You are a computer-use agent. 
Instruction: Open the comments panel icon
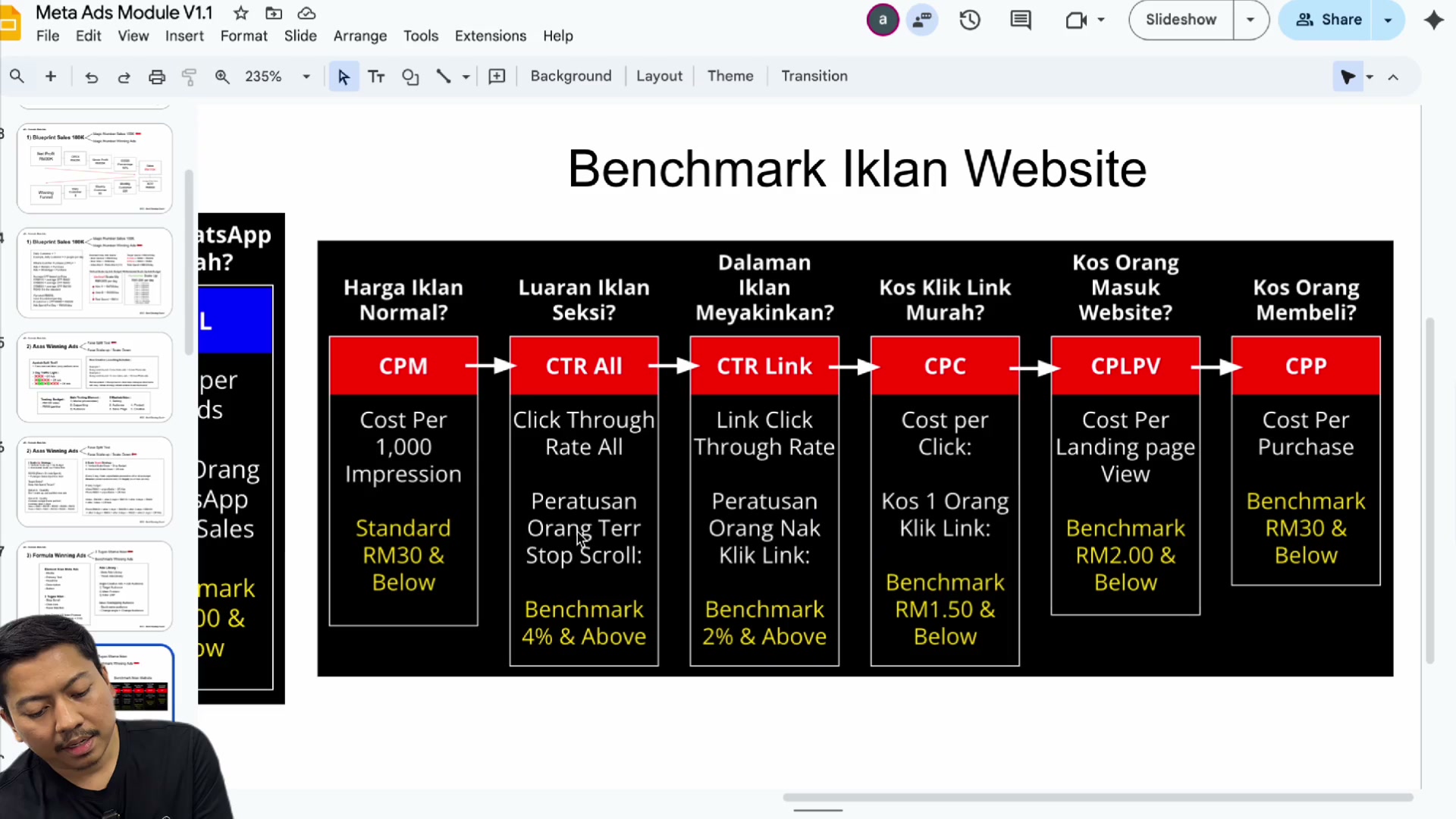(x=1021, y=20)
